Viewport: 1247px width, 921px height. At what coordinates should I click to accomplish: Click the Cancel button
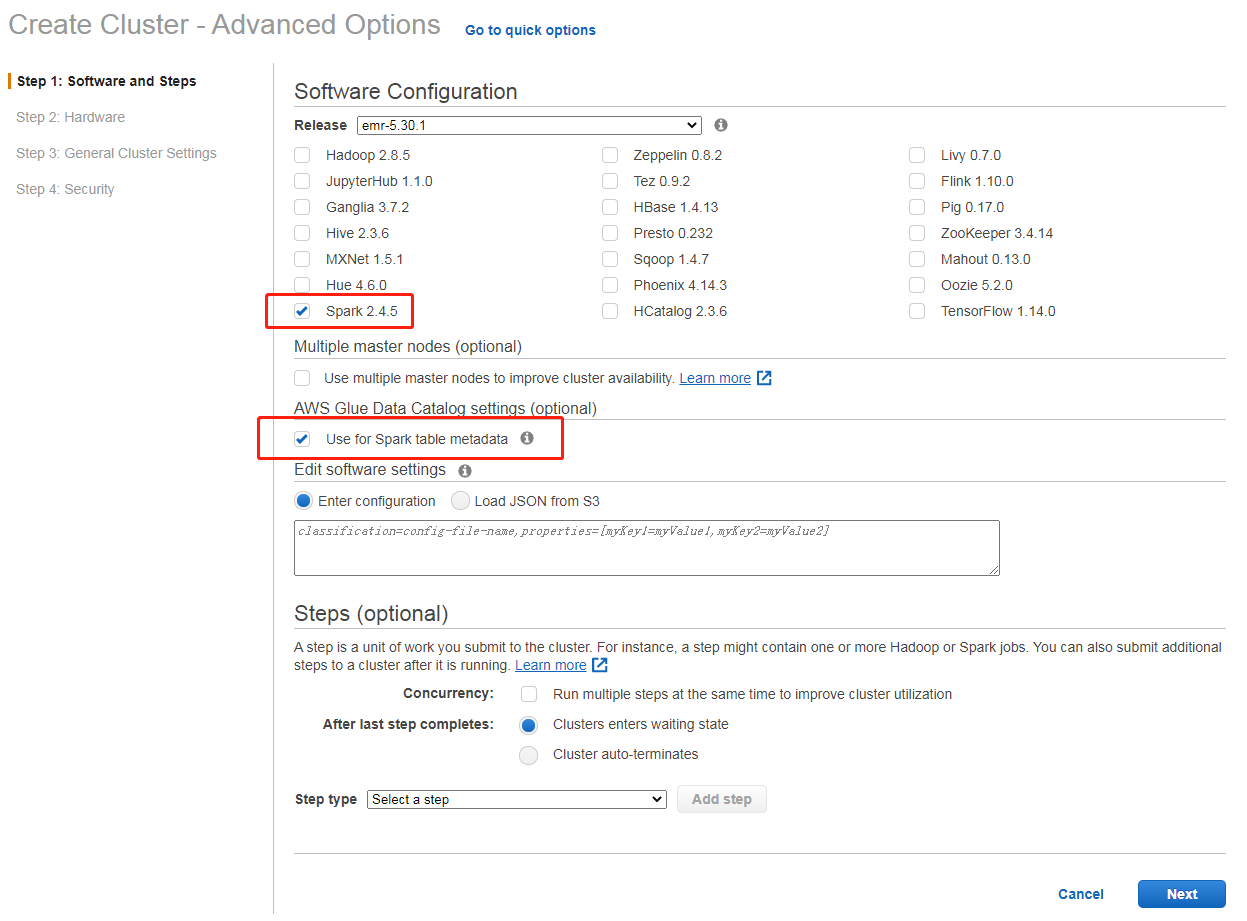coord(1081,894)
